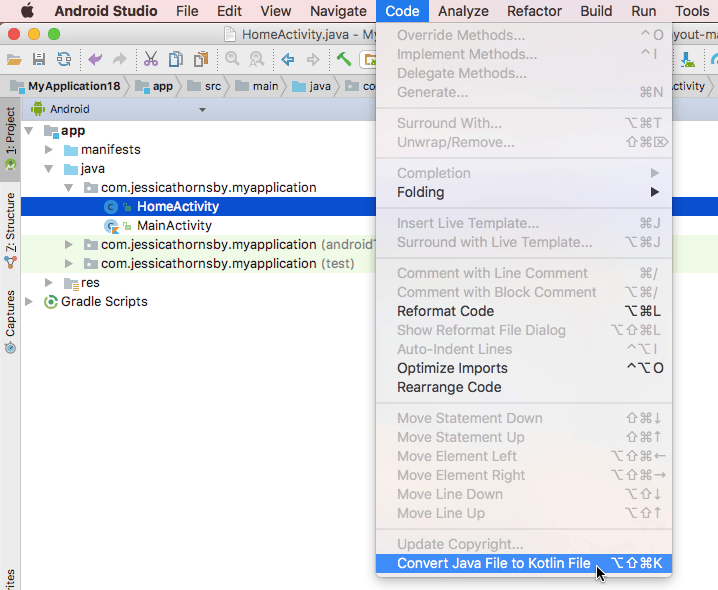Expand the manifests folder

(x=49, y=150)
